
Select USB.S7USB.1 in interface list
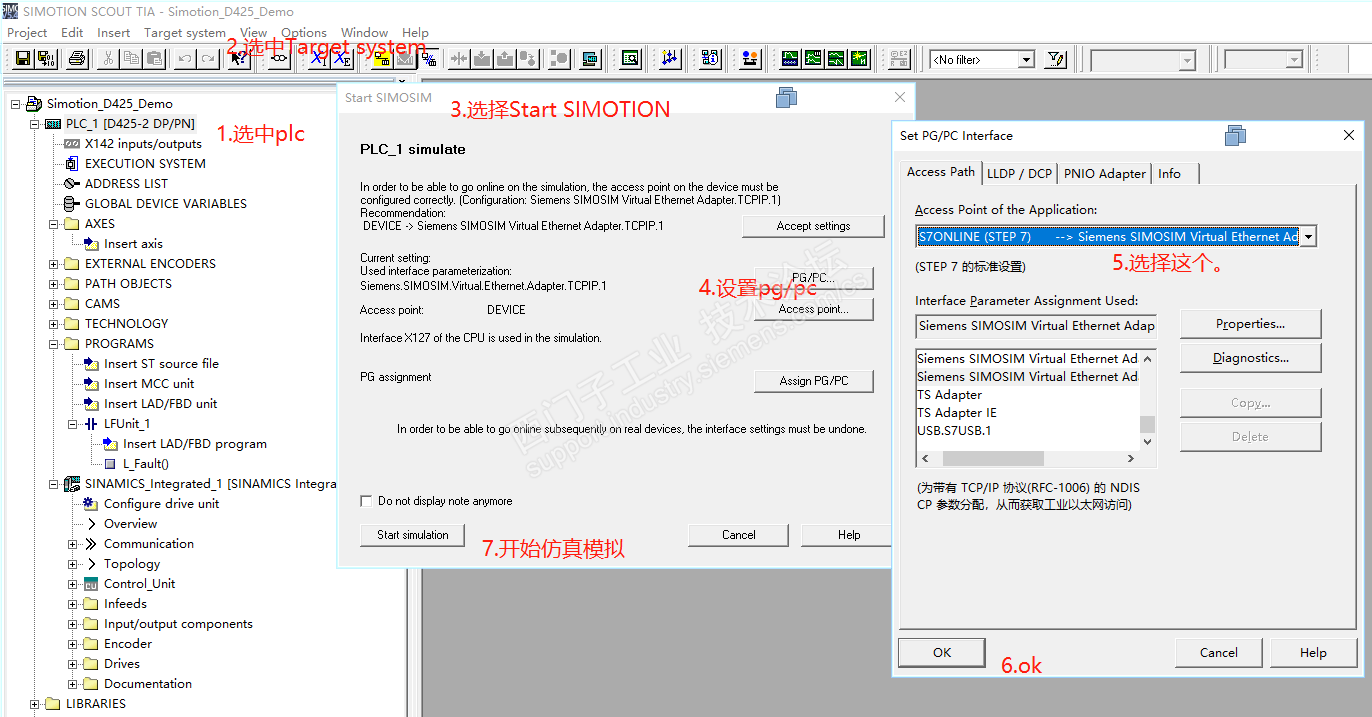click(954, 431)
